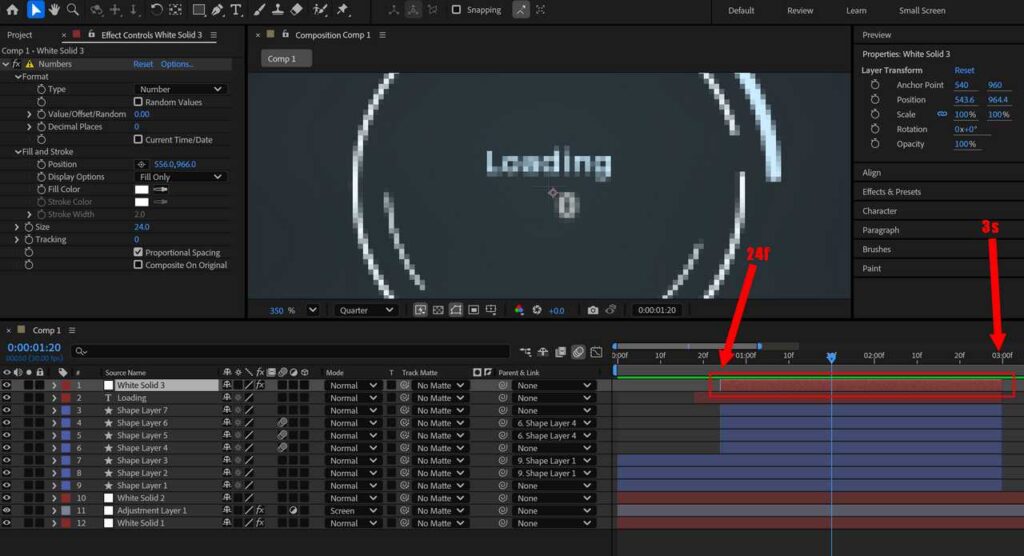Screen dimensions: 1024x556
Task: Click the reset exposure icon
Action: pyautogui.click(x=537, y=310)
